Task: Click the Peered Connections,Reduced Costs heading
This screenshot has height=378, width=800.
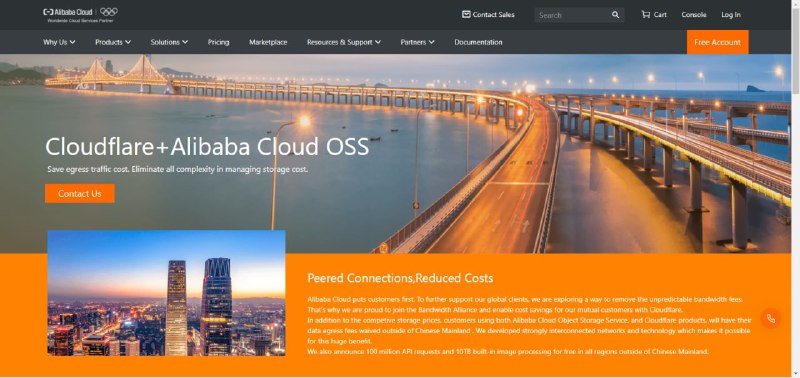Action: pos(400,278)
